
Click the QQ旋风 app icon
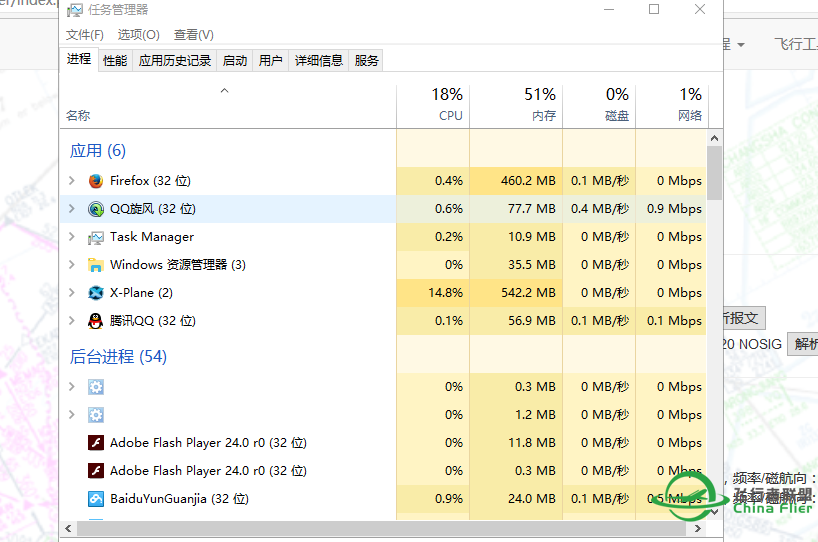[x=96, y=209]
